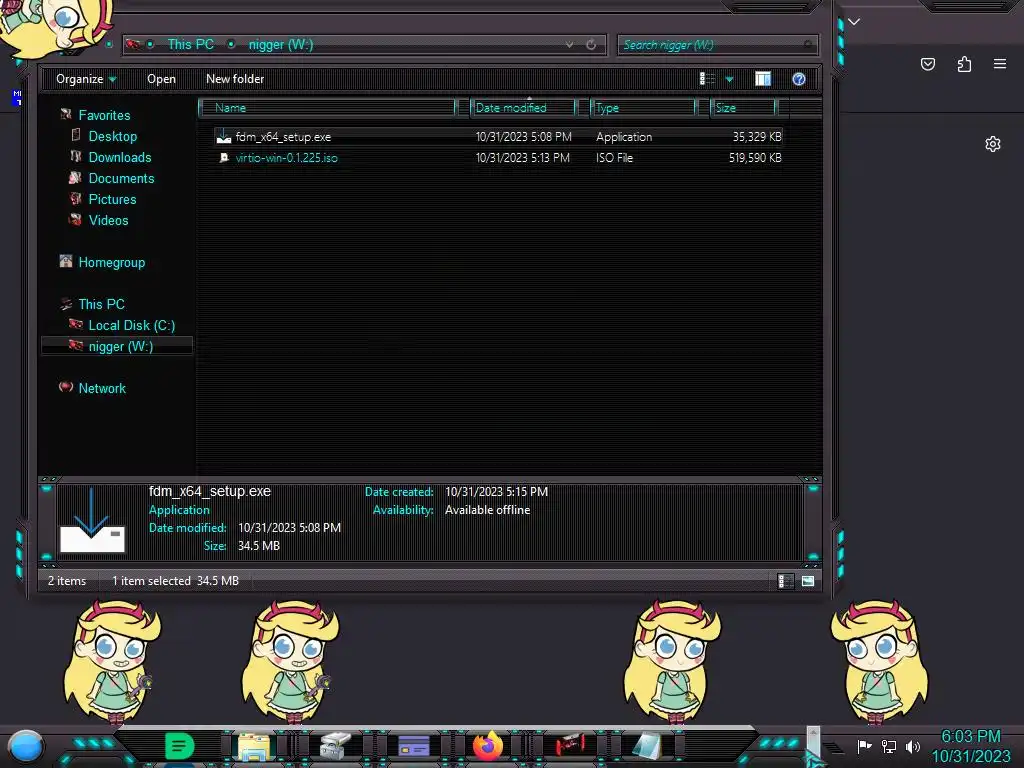Click the virtio-win ISO file icon
The height and width of the screenshot is (768, 1024).
224,157
